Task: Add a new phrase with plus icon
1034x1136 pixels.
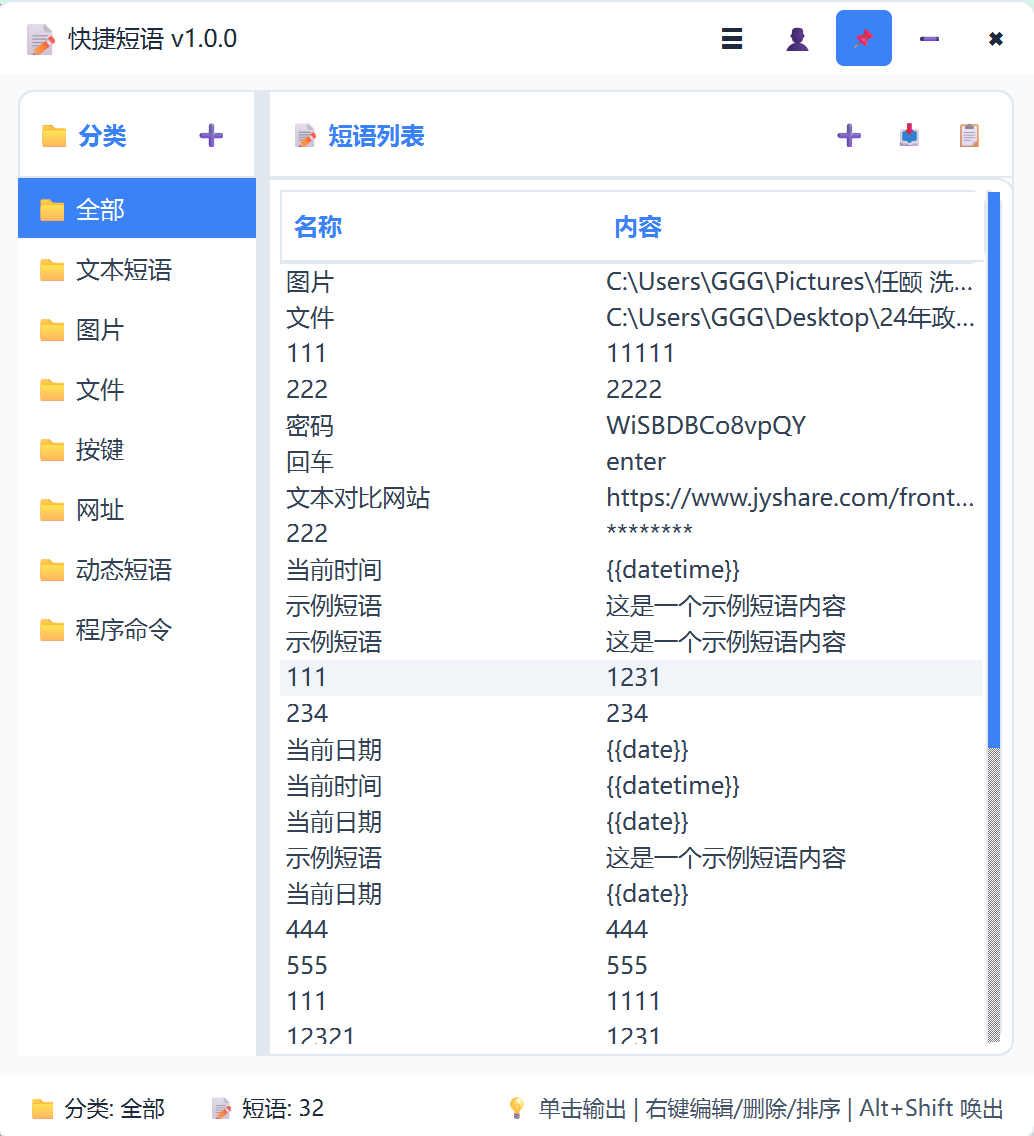Action: pos(849,136)
